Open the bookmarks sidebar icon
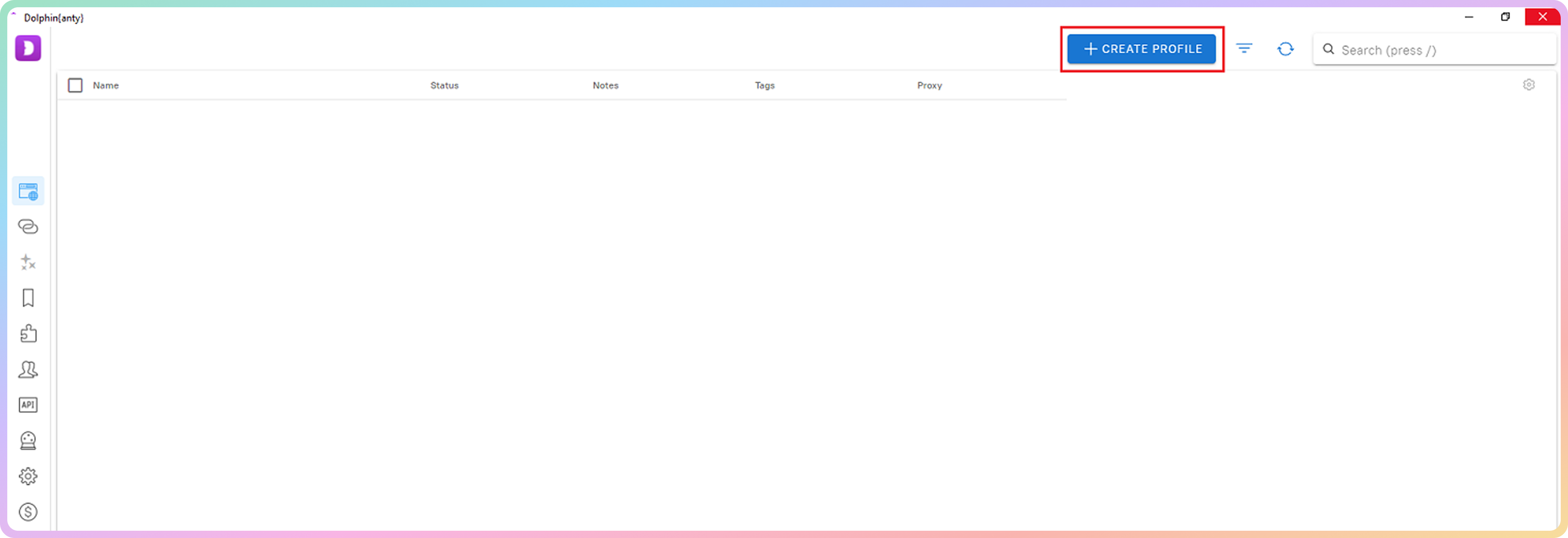Viewport: 1568px width, 538px height. (x=28, y=298)
